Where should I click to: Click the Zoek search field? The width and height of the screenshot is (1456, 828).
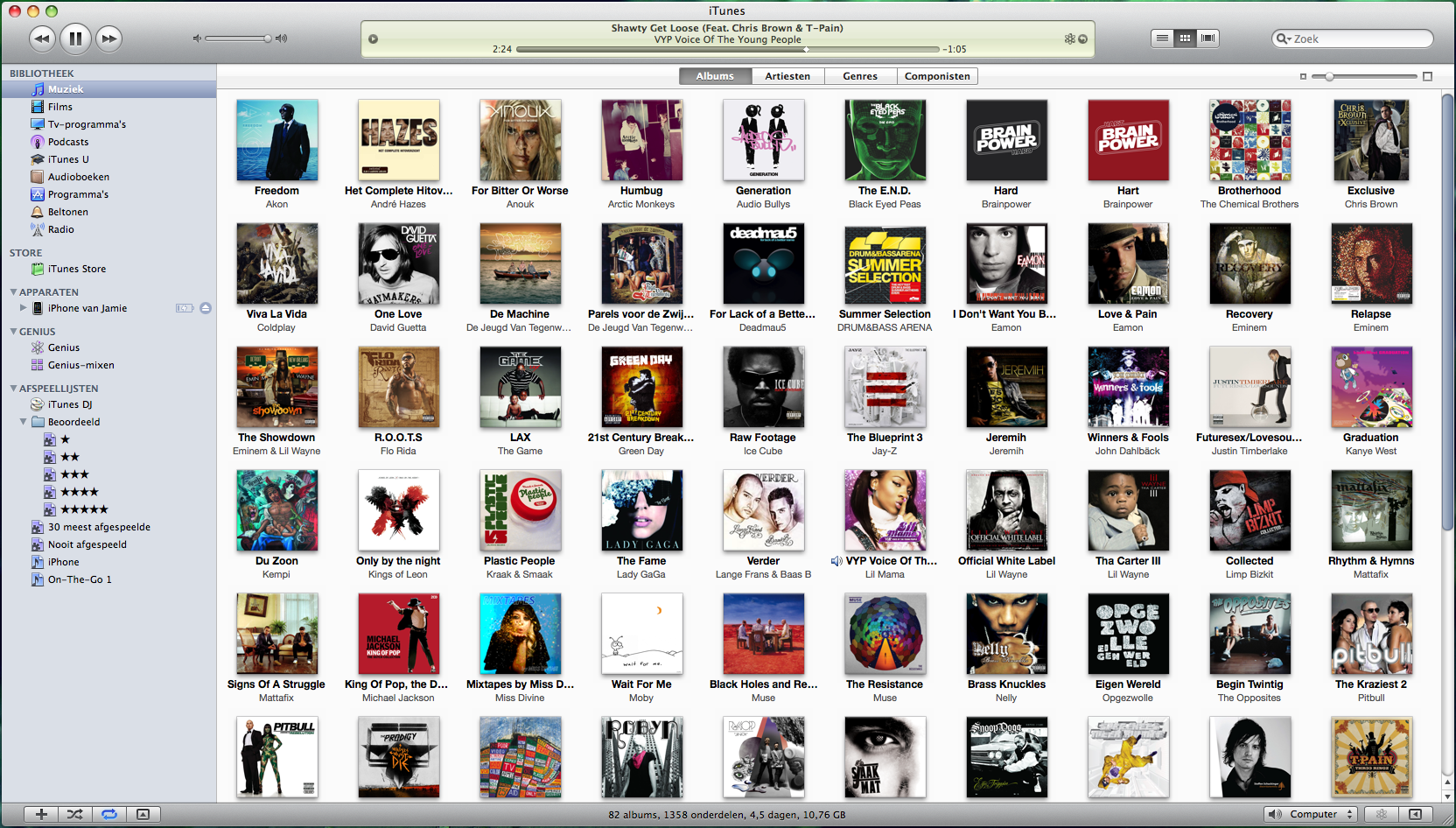1353,39
